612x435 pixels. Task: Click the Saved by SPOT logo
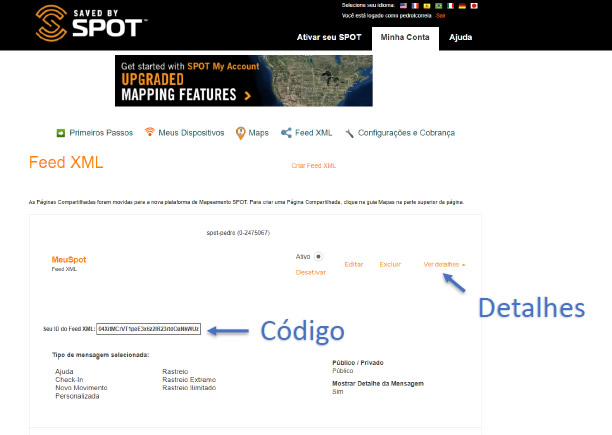coord(91,23)
